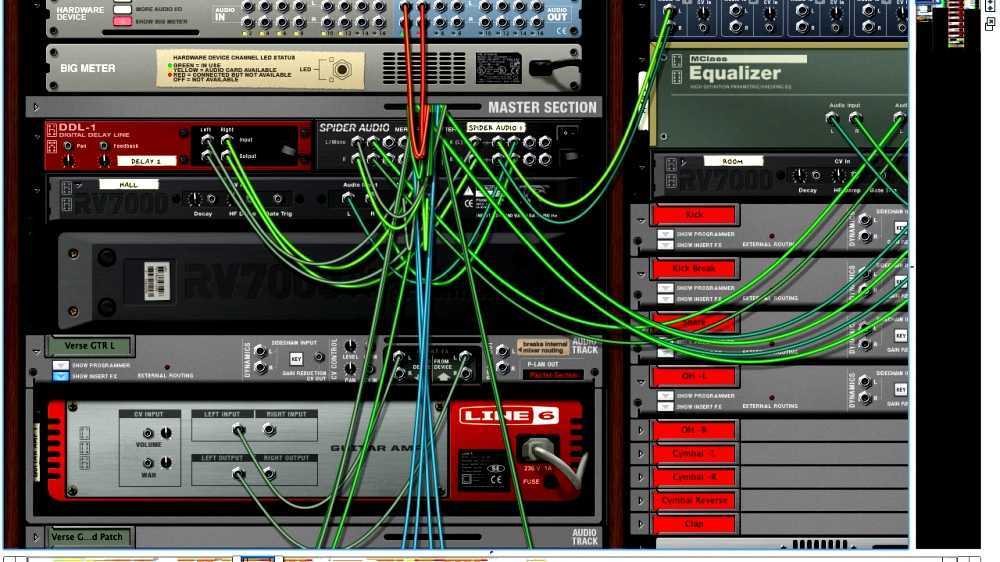Click the DDL-1 Left output jack
This screenshot has width=1000, height=562.
click(206, 156)
